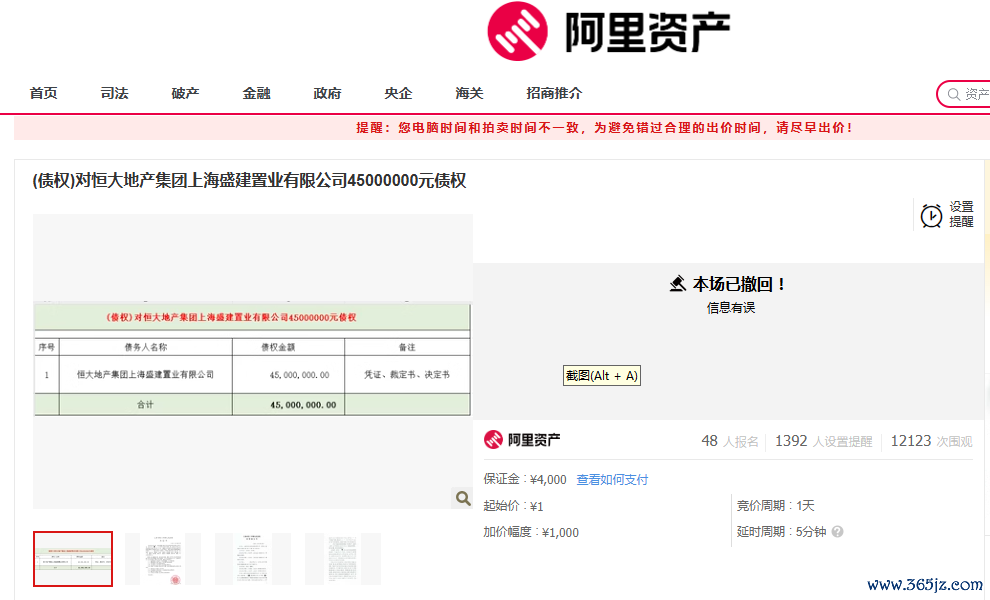Click the magnifier zoom icon on main image
The width and height of the screenshot is (990, 600).
coord(463,498)
